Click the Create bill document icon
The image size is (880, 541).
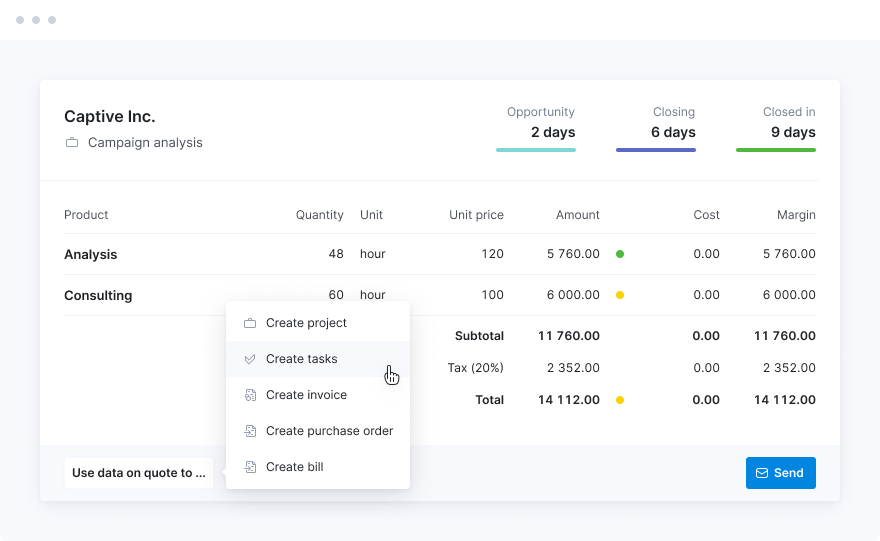point(250,467)
